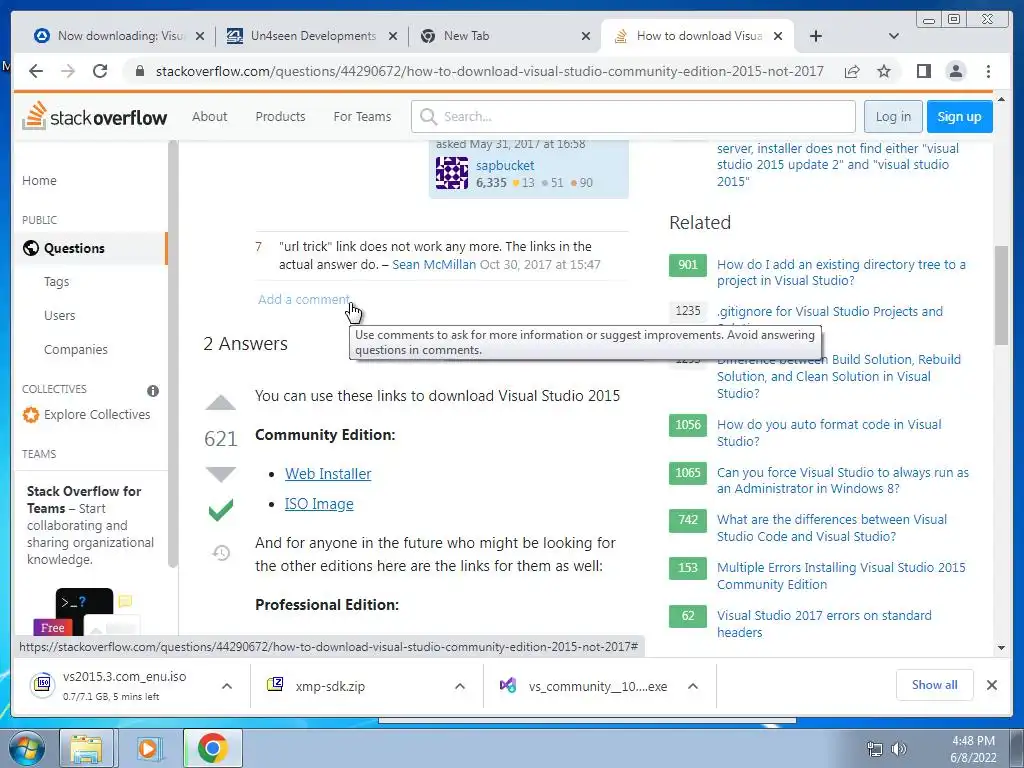This screenshot has height=768, width=1024.
Task: Open the About menu item
Action: (210, 116)
